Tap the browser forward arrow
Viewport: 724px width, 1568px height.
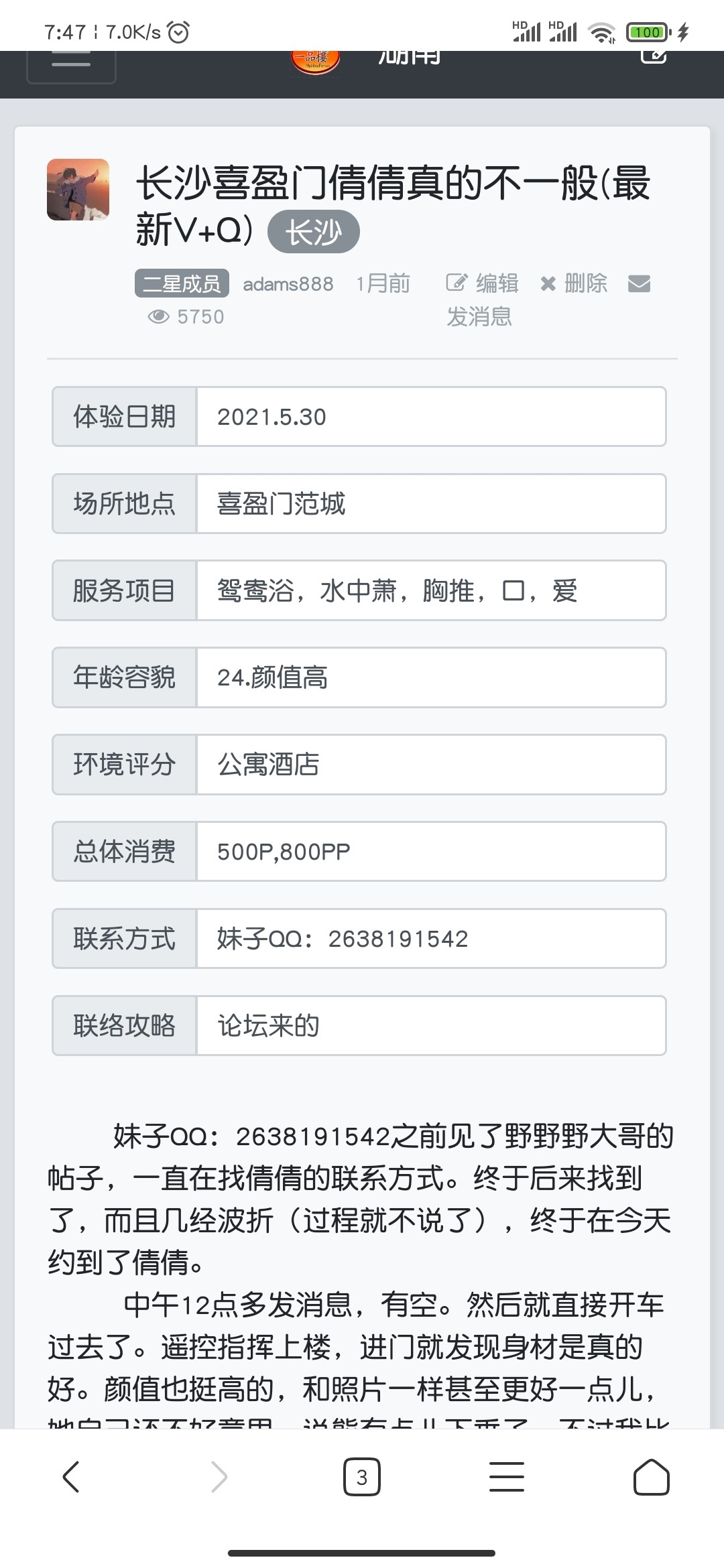219,1477
